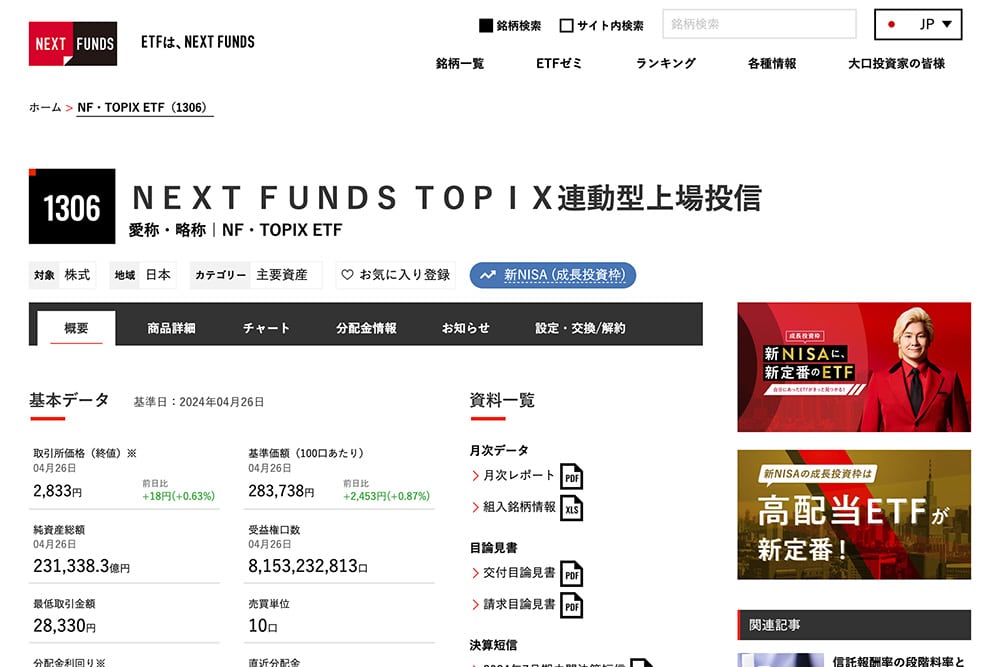The width and height of the screenshot is (1000, 667).
Task: Click the 8,153,232,813口 units value
Action: point(308,566)
